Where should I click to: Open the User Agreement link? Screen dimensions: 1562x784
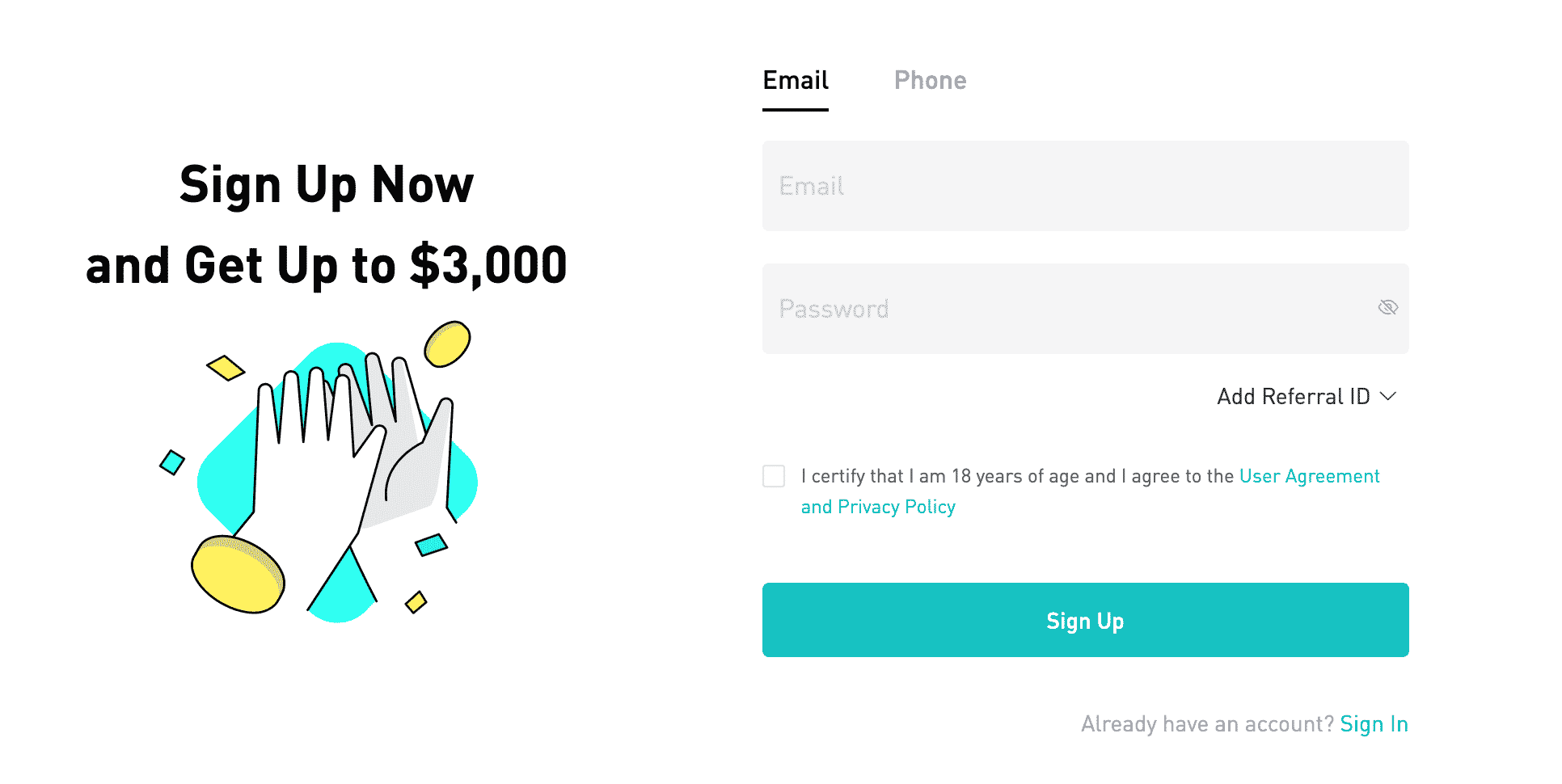coord(1309,476)
